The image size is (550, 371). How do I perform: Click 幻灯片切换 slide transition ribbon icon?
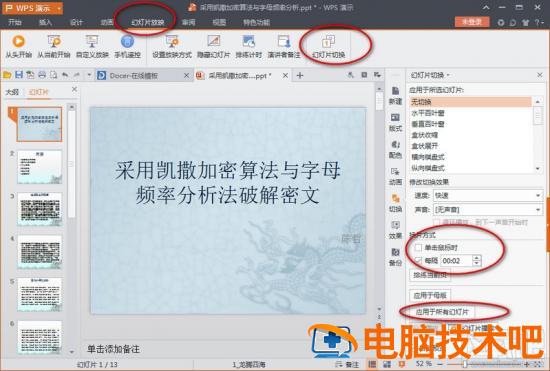pos(328,41)
